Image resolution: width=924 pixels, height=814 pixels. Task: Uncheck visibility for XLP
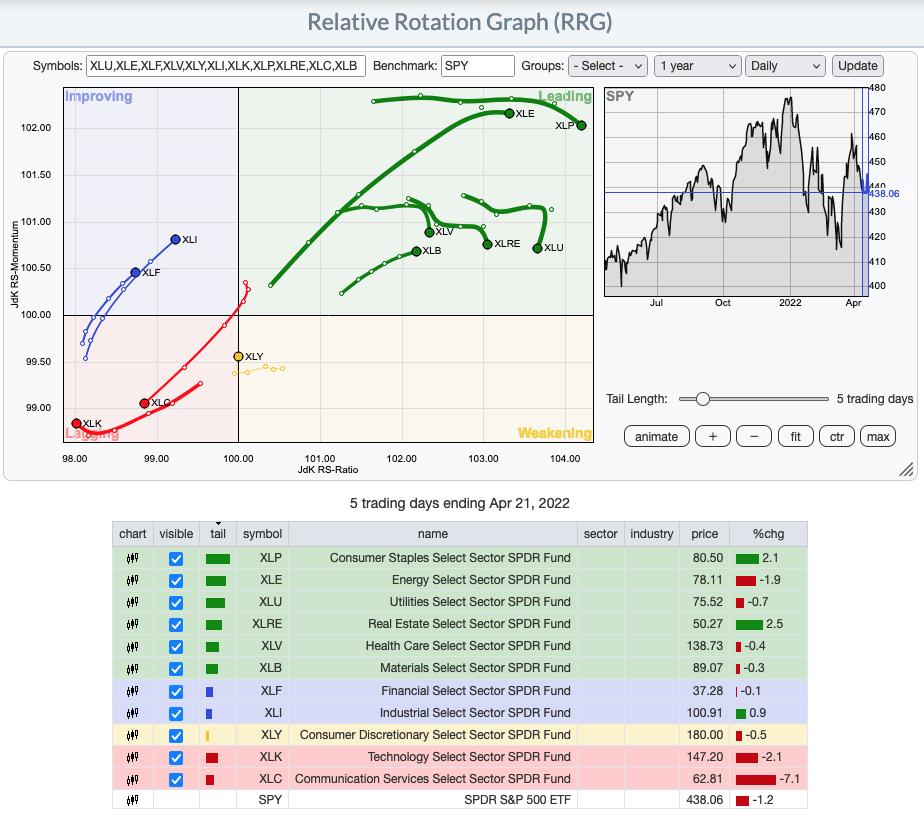176,559
